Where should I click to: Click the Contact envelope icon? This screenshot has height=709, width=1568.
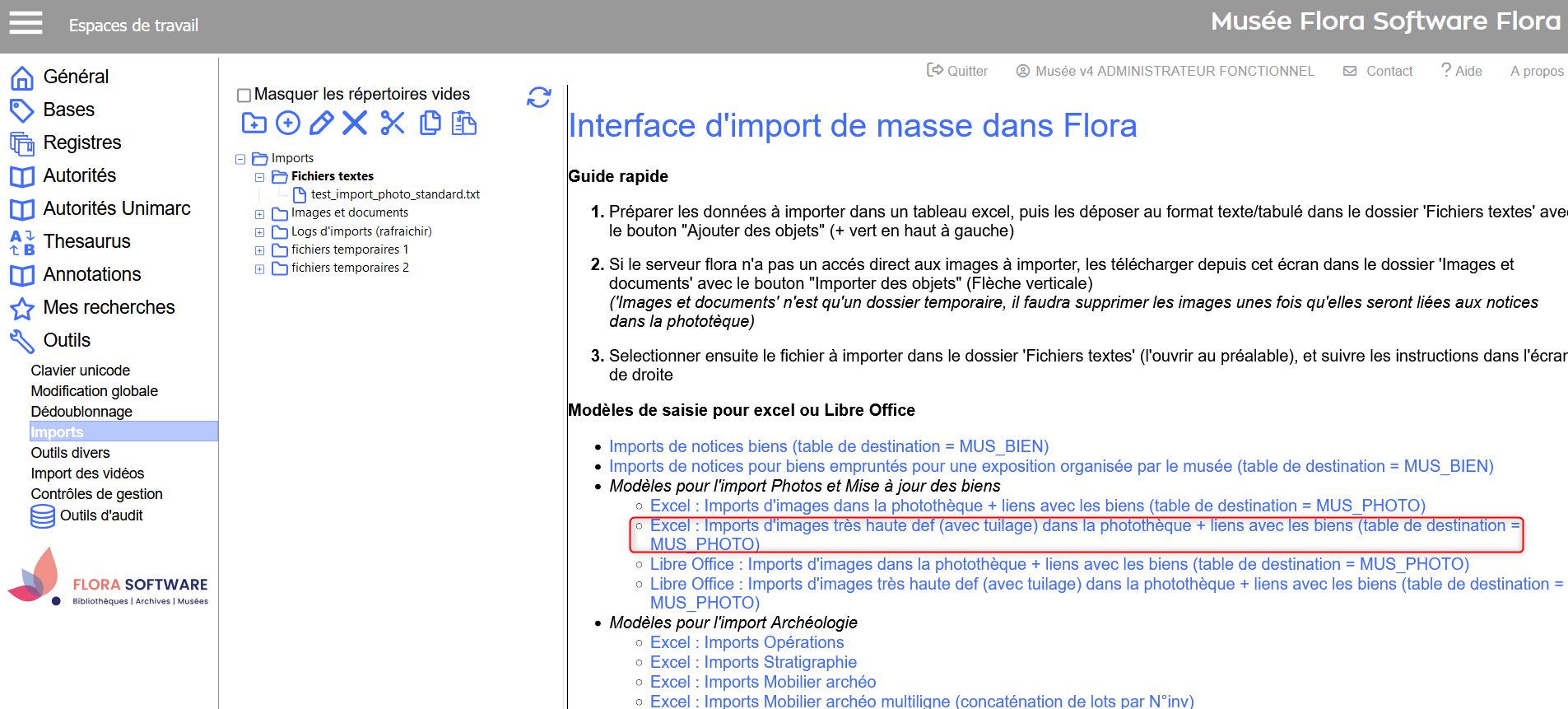point(1350,71)
